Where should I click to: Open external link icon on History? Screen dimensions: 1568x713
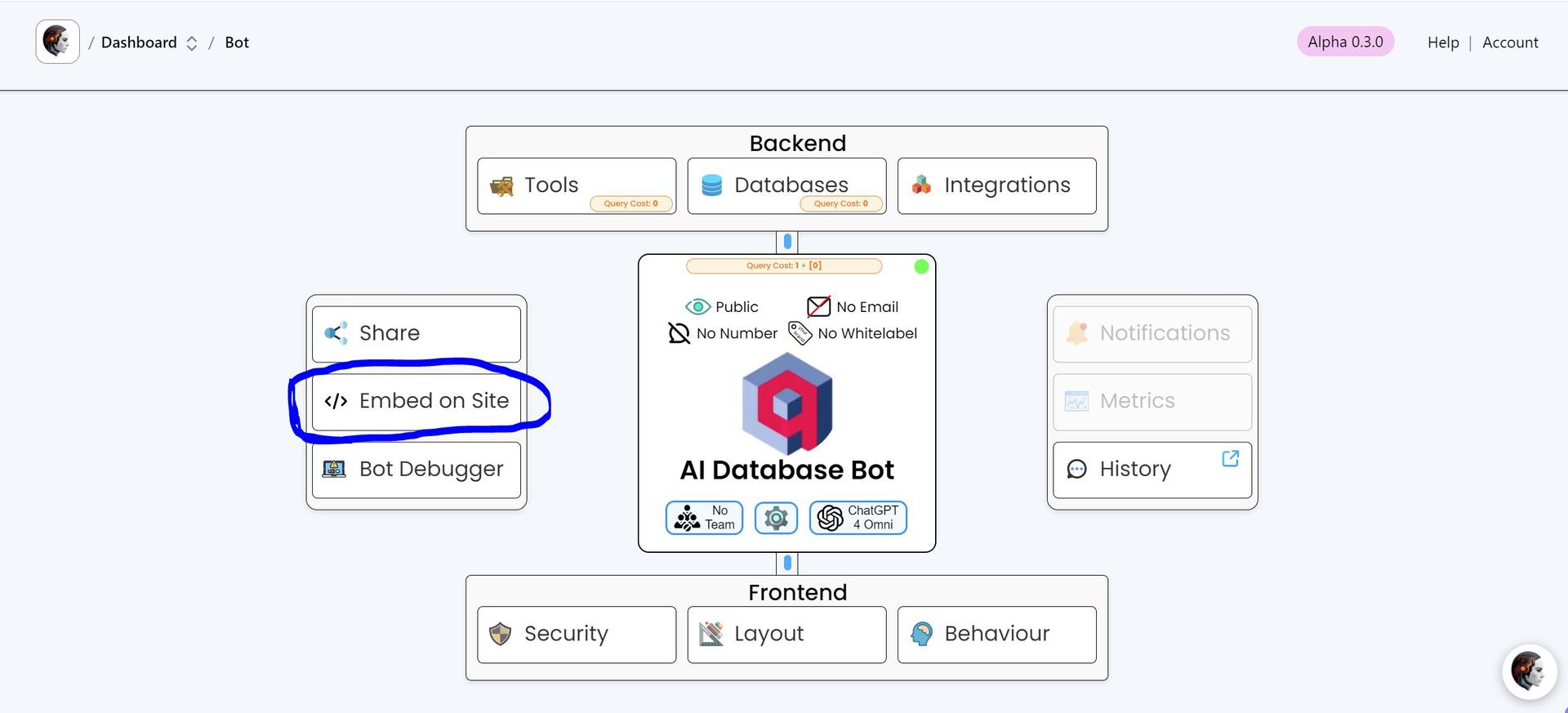(1230, 458)
